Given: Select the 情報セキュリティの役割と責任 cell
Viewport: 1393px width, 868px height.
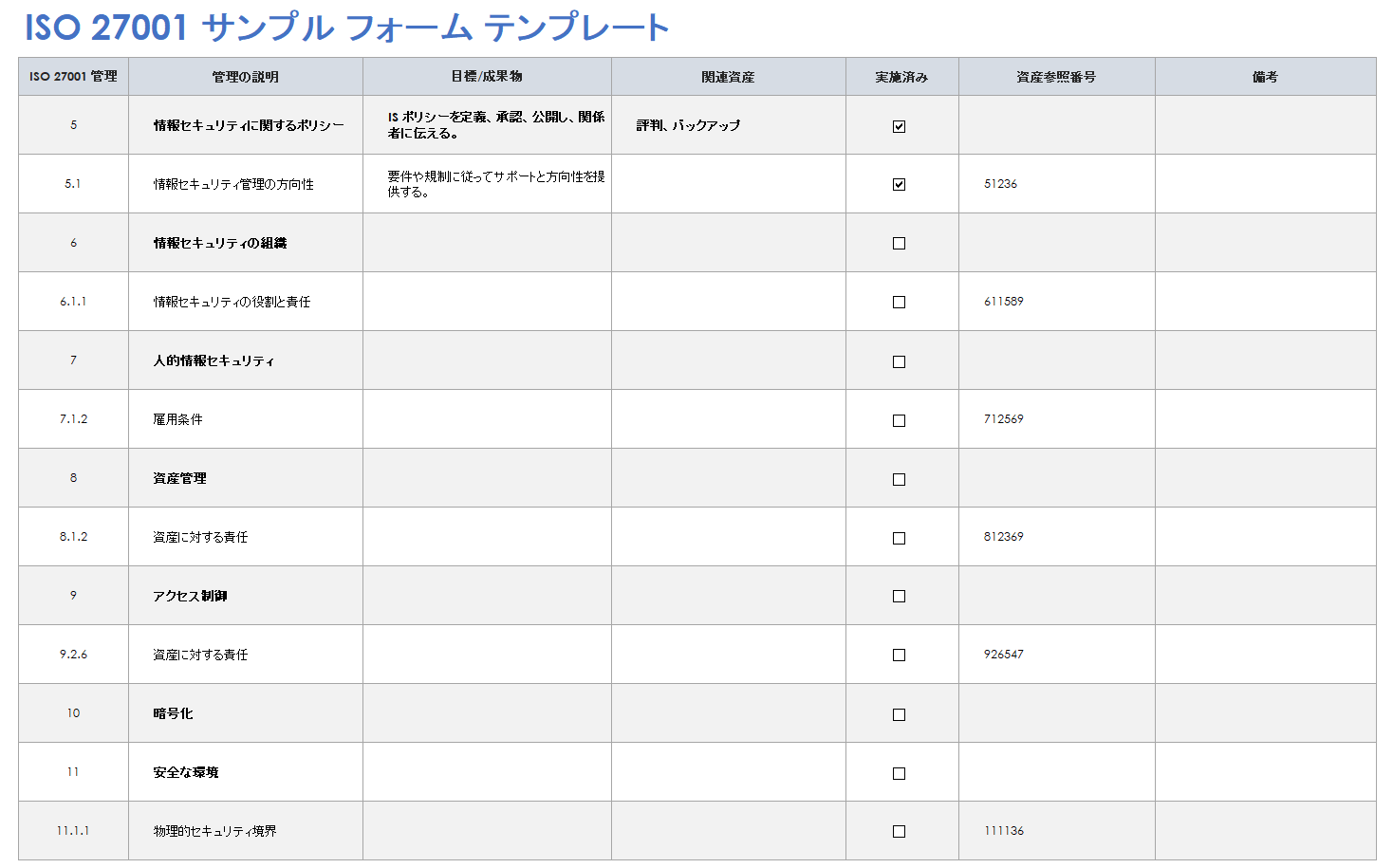Looking at the screenshot, I should [246, 302].
